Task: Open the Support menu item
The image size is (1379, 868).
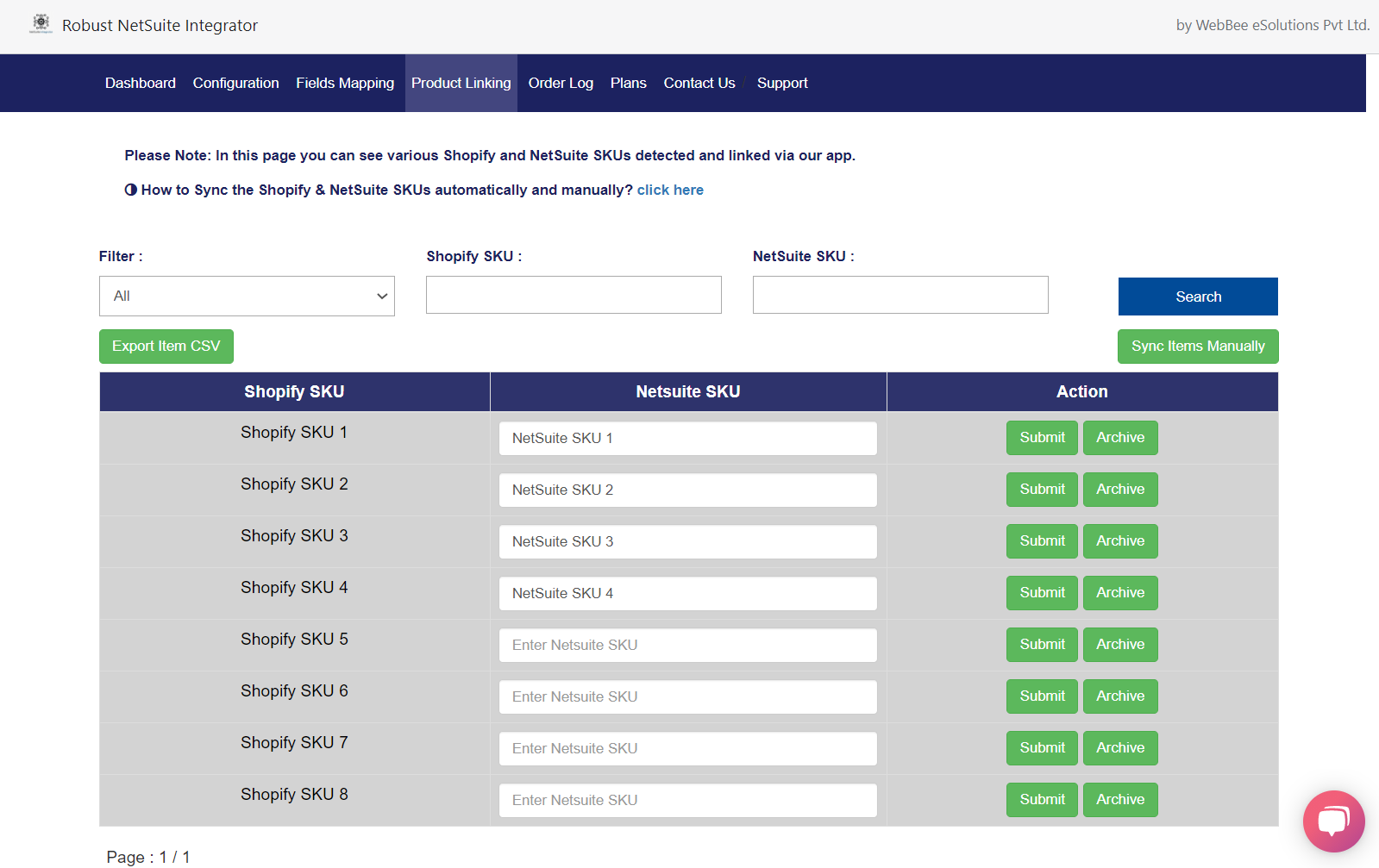Action: (782, 83)
